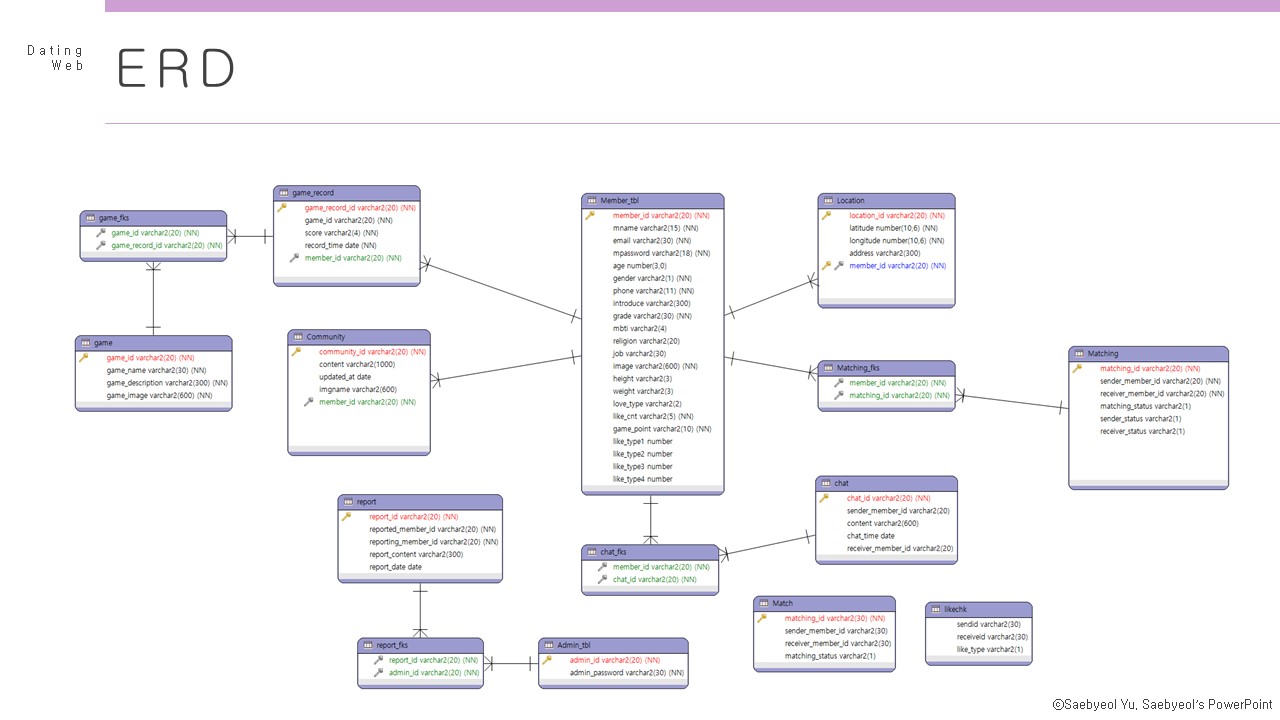Click the table icon in Matching_fks header
This screenshot has width=1280, height=720.
tap(828, 368)
